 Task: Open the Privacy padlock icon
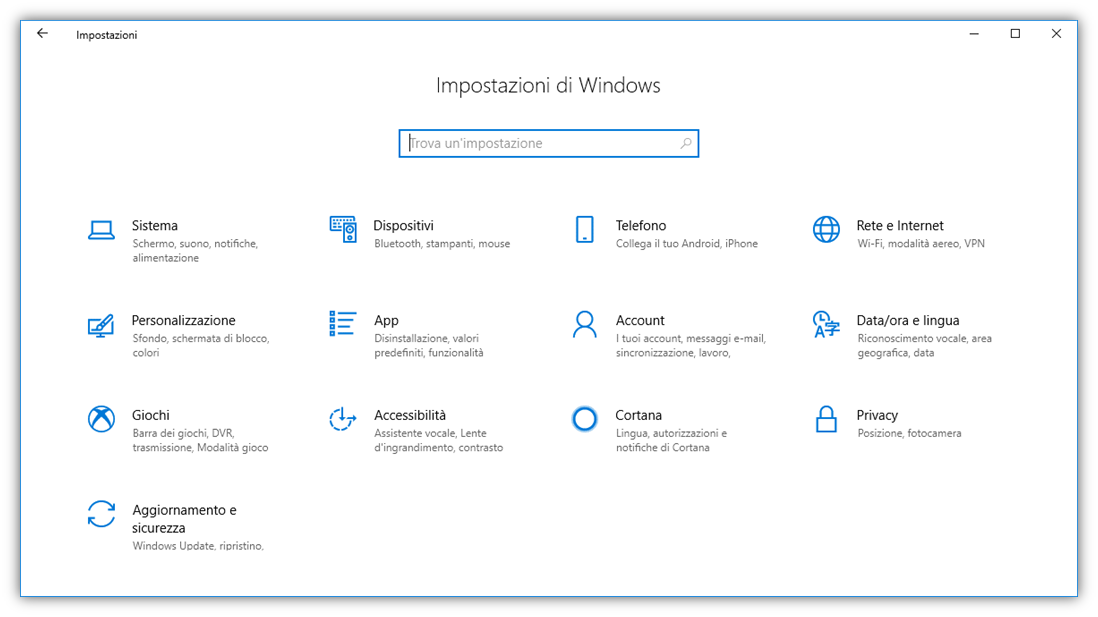826,419
